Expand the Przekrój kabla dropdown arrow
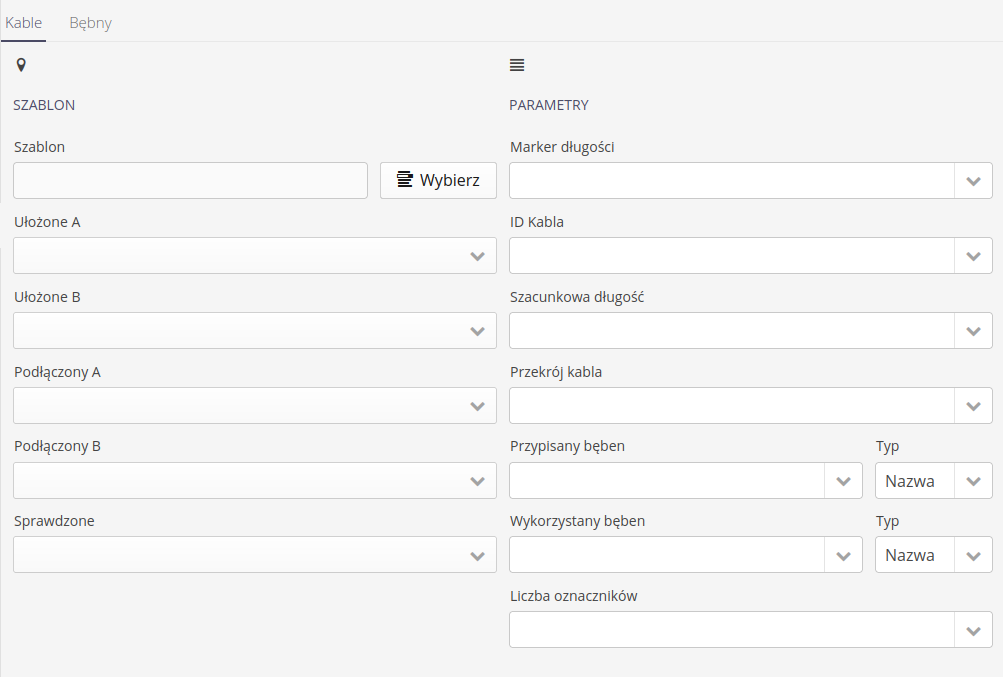This screenshot has height=677, width=1003. click(973, 406)
